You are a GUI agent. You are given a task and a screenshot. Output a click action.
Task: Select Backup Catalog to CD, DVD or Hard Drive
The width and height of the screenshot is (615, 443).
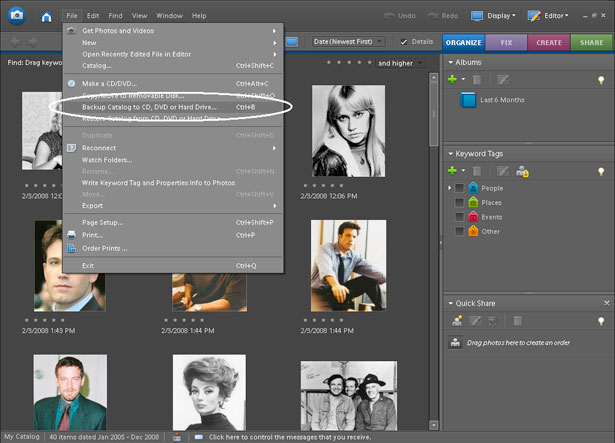point(149,106)
